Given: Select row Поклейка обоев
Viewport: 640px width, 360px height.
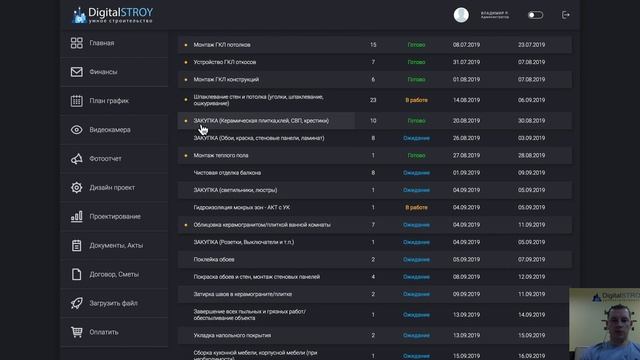Looking at the screenshot, I should pos(375,260).
